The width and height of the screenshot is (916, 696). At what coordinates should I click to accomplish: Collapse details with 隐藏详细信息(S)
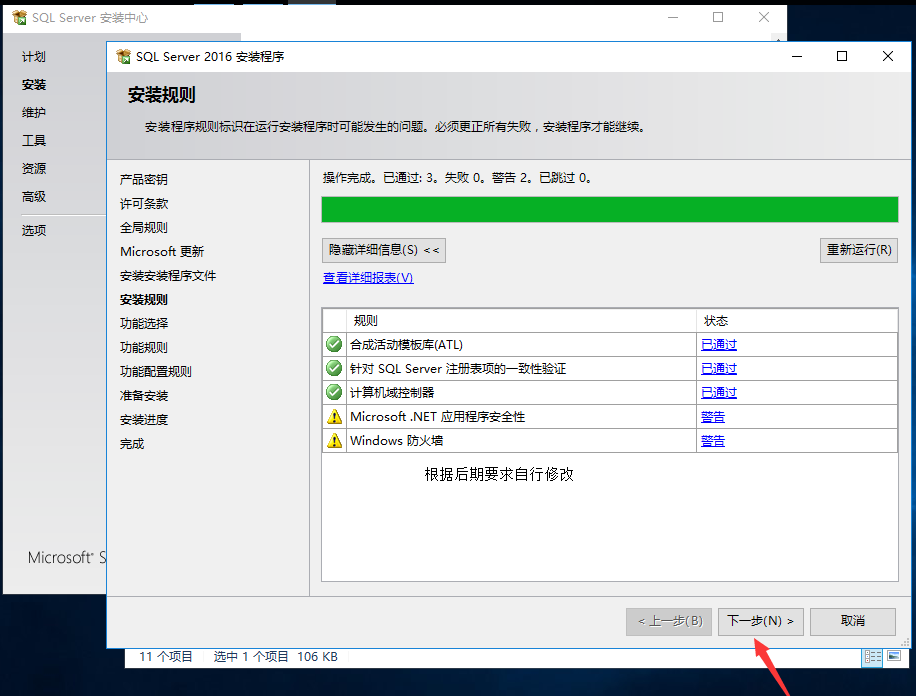pyautogui.click(x=384, y=250)
